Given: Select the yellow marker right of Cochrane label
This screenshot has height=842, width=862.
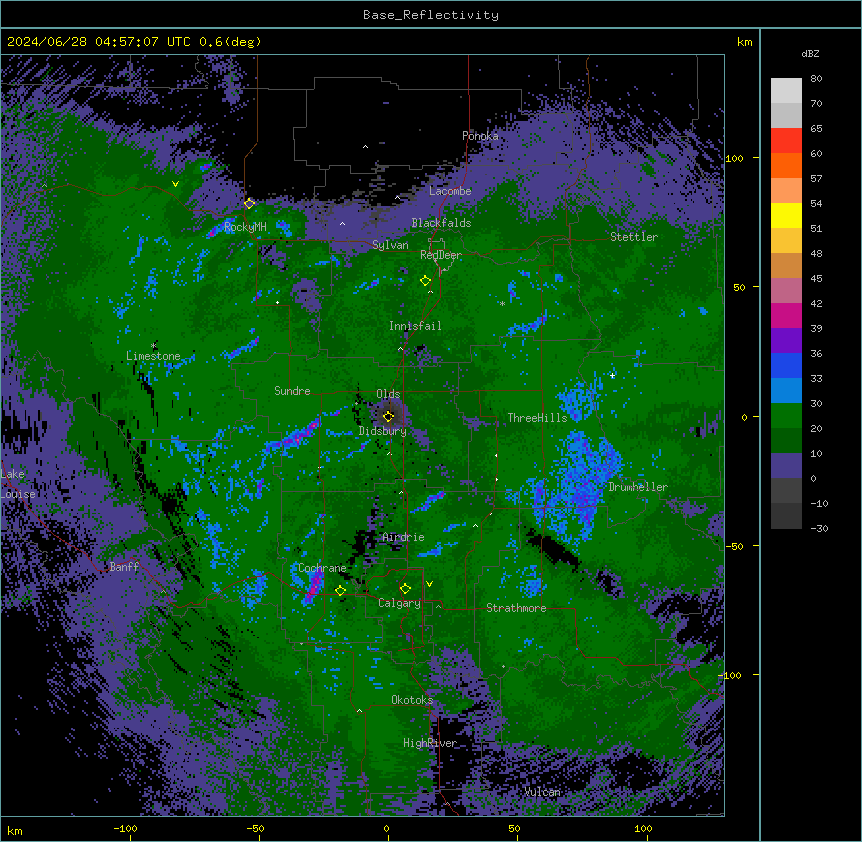Looking at the screenshot, I should click(340, 591).
